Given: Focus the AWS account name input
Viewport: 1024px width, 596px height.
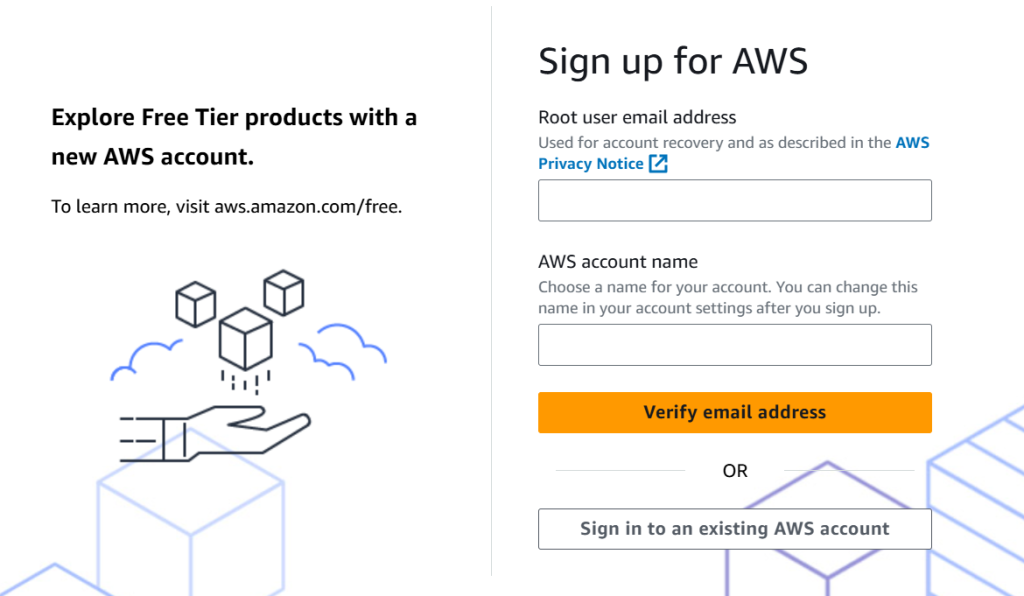Looking at the screenshot, I should pyautogui.click(x=734, y=344).
